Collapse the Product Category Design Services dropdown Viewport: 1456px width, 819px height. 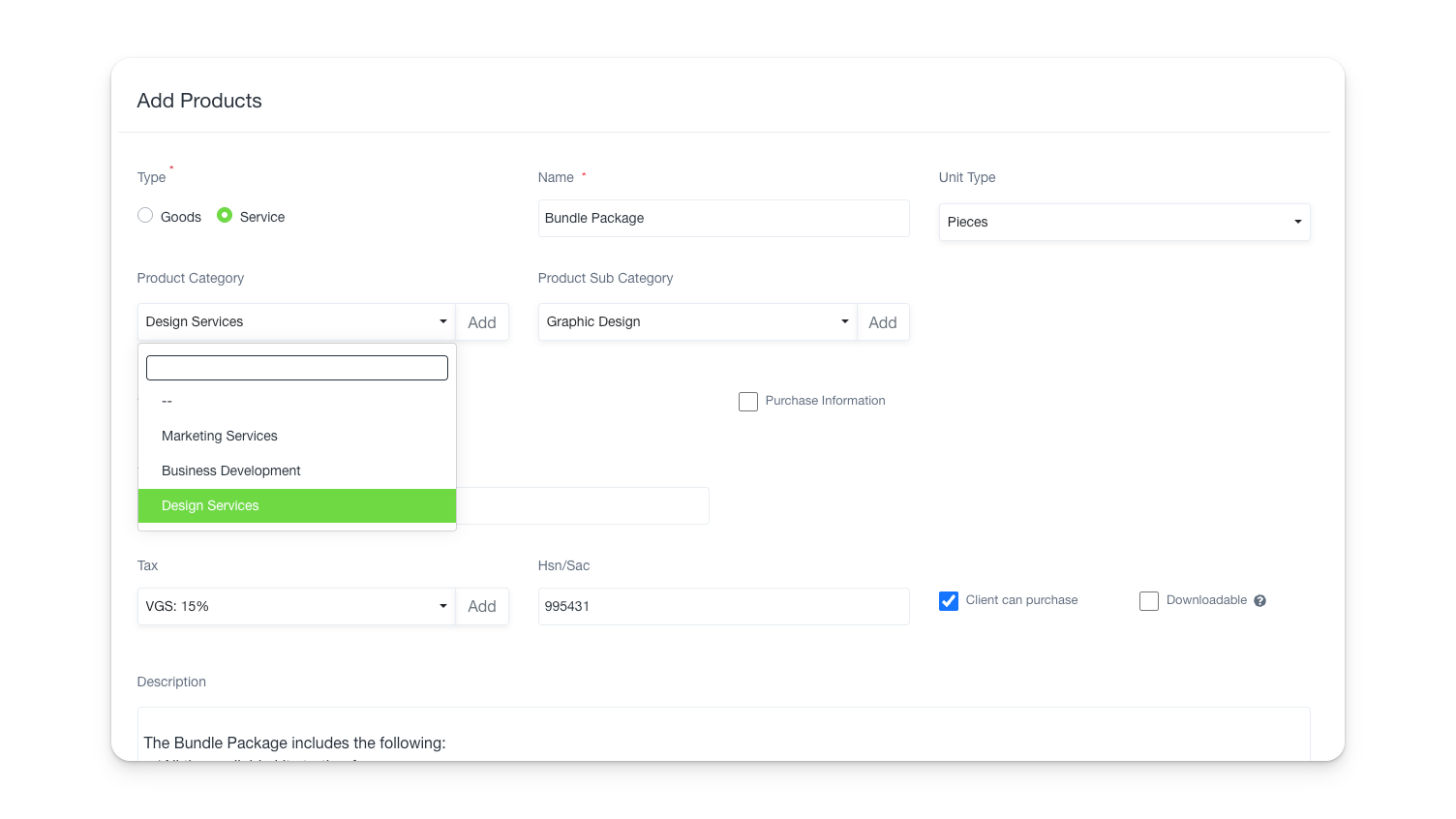point(296,321)
